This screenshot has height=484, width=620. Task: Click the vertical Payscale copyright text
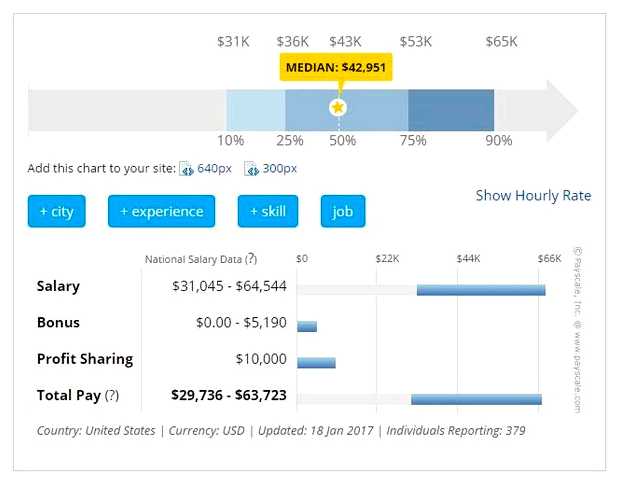point(577,330)
